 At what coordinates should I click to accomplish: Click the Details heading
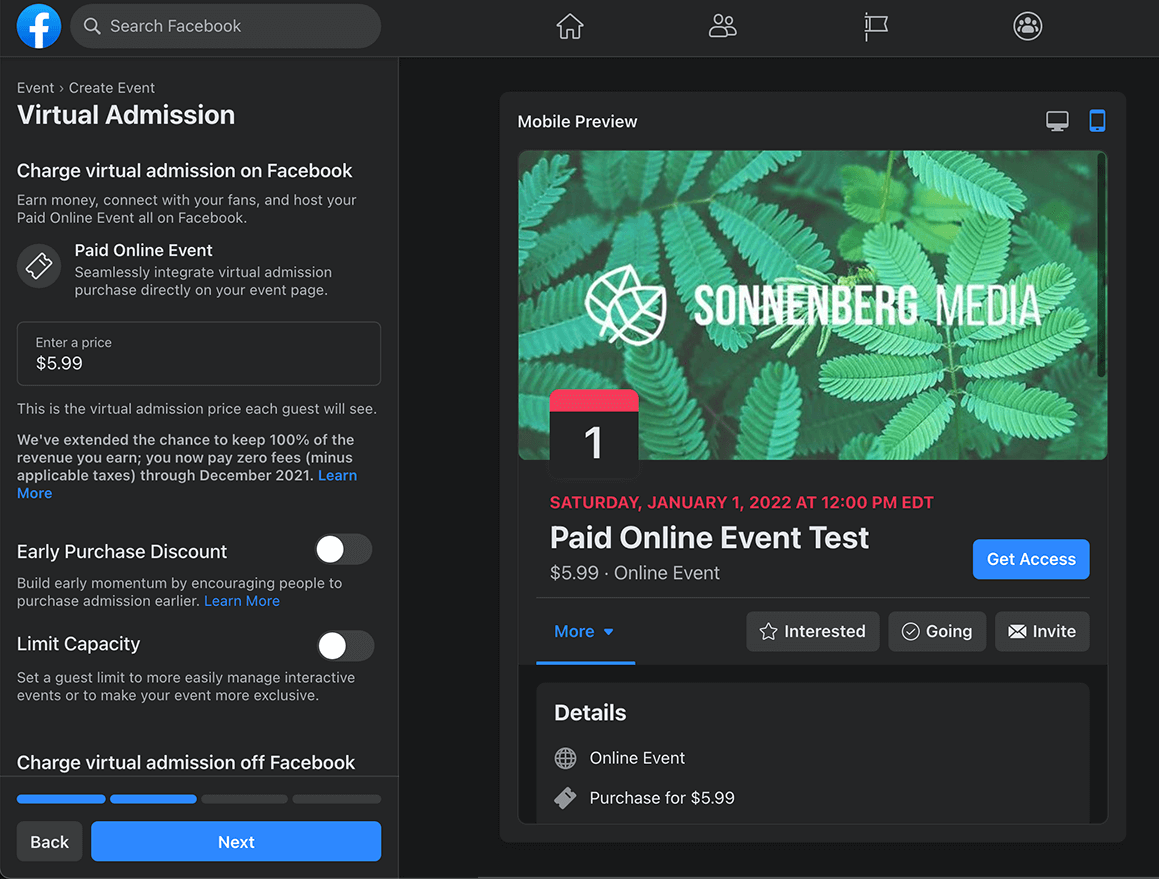pos(590,713)
